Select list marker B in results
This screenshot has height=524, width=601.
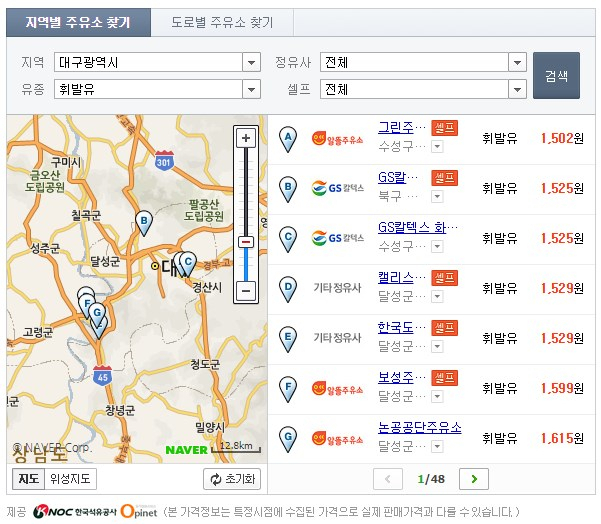click(288, 189)
